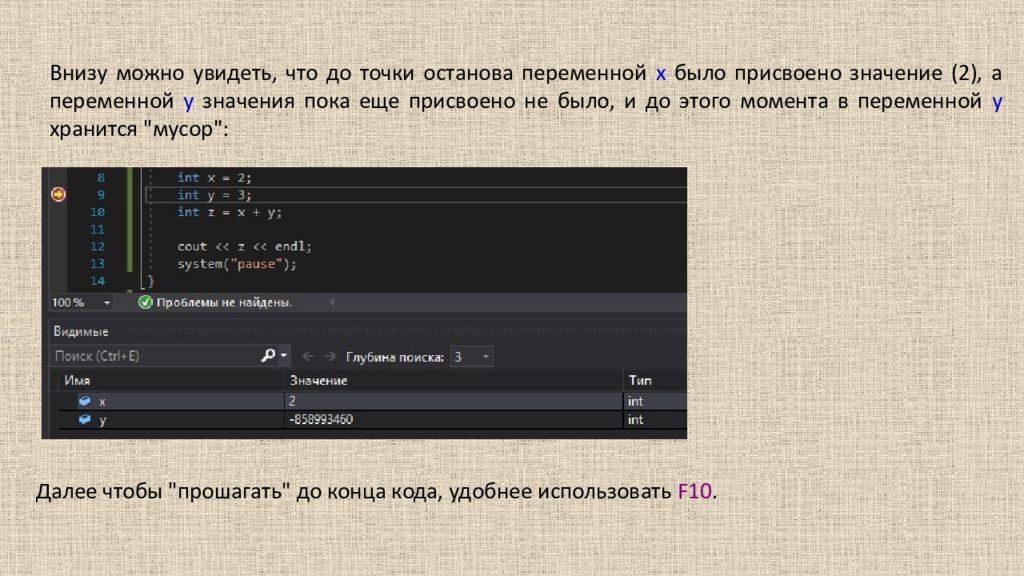Click the forward arrow in the Locals toolbar

pos(330,356)
